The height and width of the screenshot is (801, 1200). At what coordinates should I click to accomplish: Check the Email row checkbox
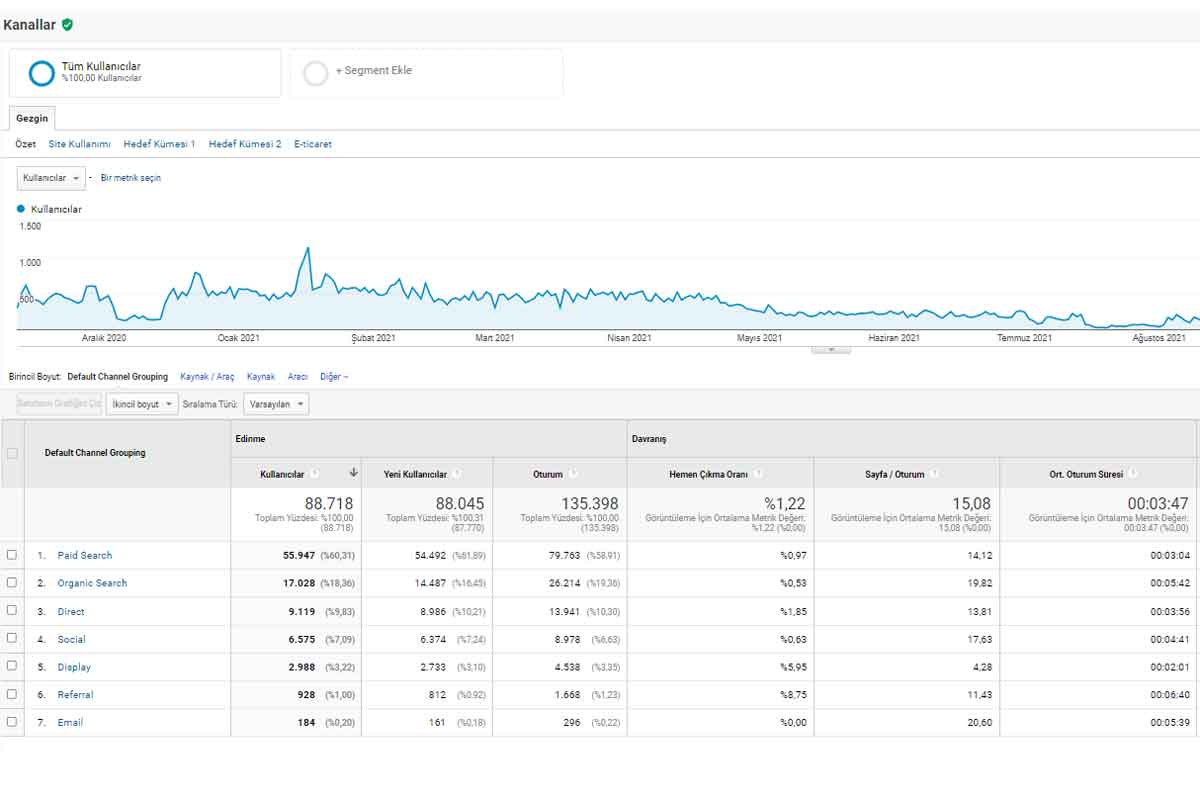point(12,721)
